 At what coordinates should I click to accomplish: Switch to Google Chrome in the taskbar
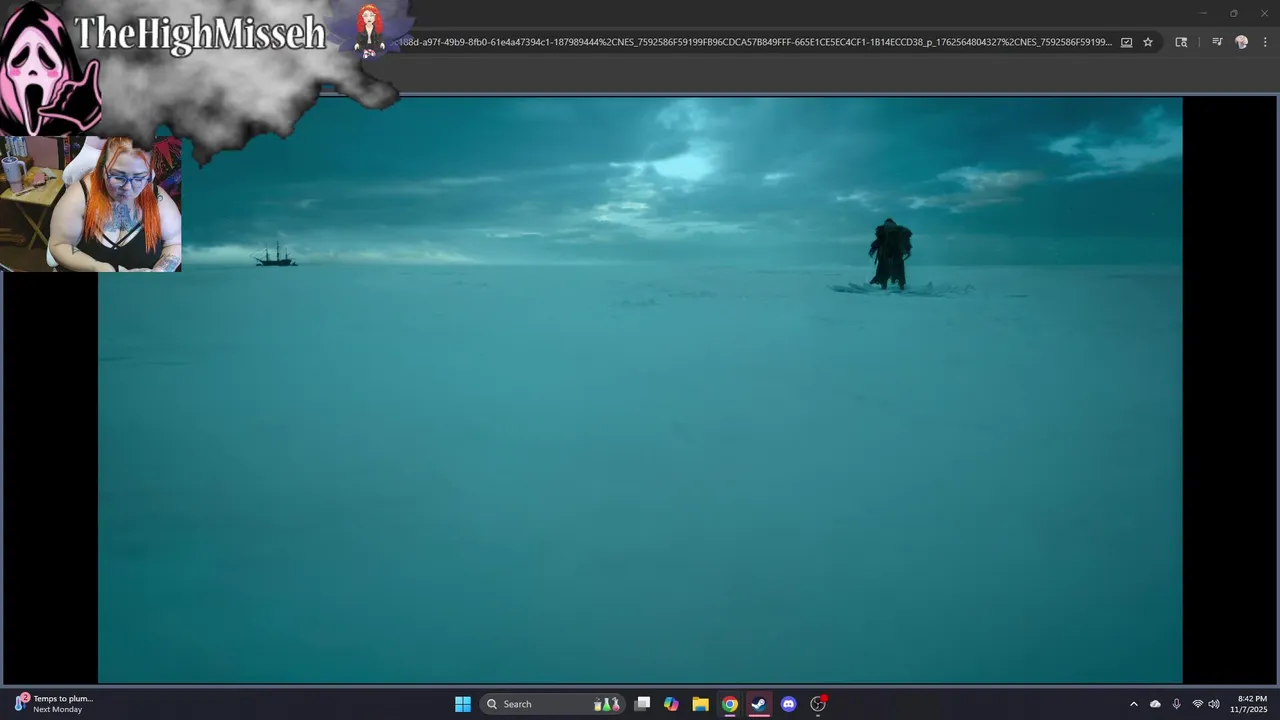[730, 704]
